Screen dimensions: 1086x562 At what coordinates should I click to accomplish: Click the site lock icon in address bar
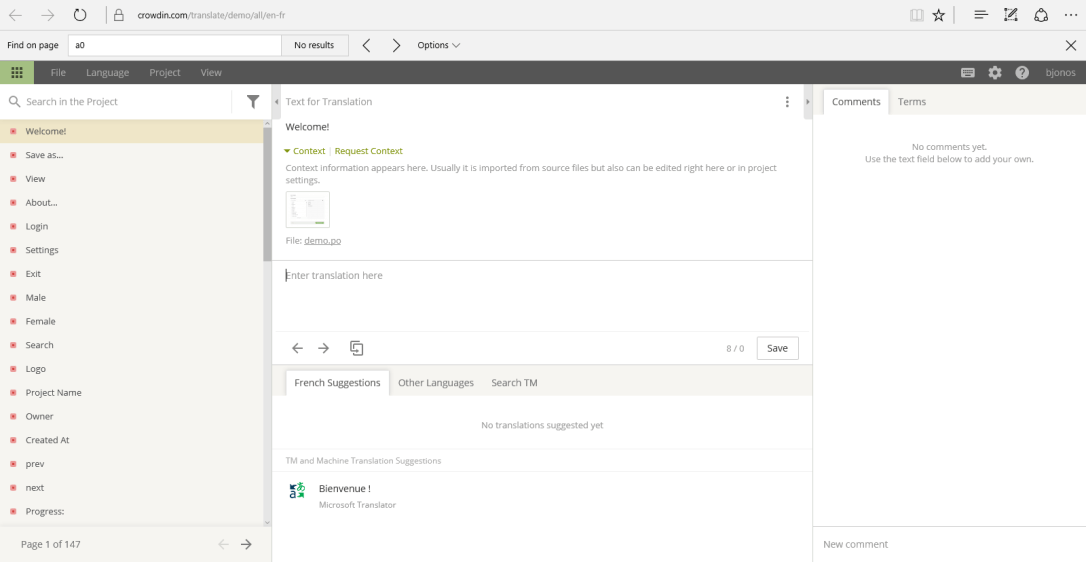click(x=119, y=15)
